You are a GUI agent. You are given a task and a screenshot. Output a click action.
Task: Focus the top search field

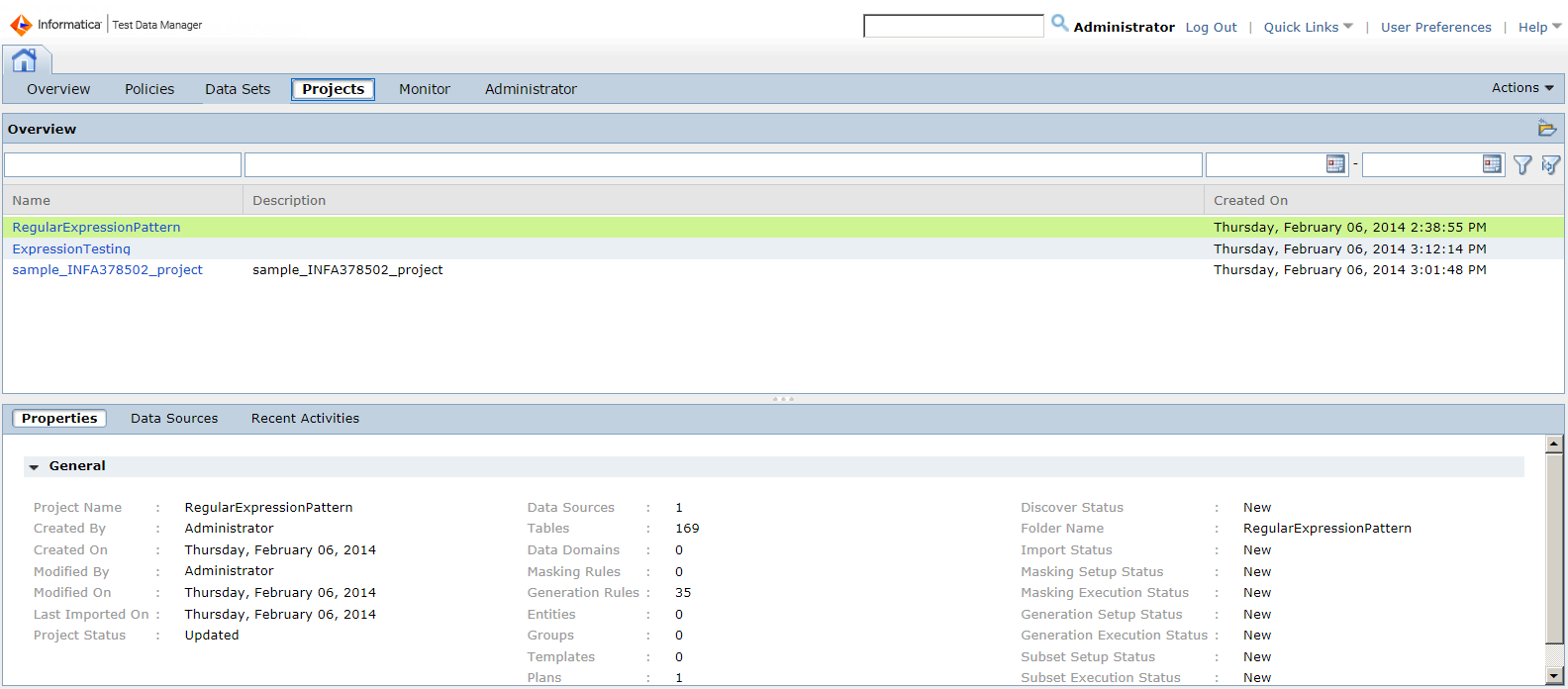point(953,26)
